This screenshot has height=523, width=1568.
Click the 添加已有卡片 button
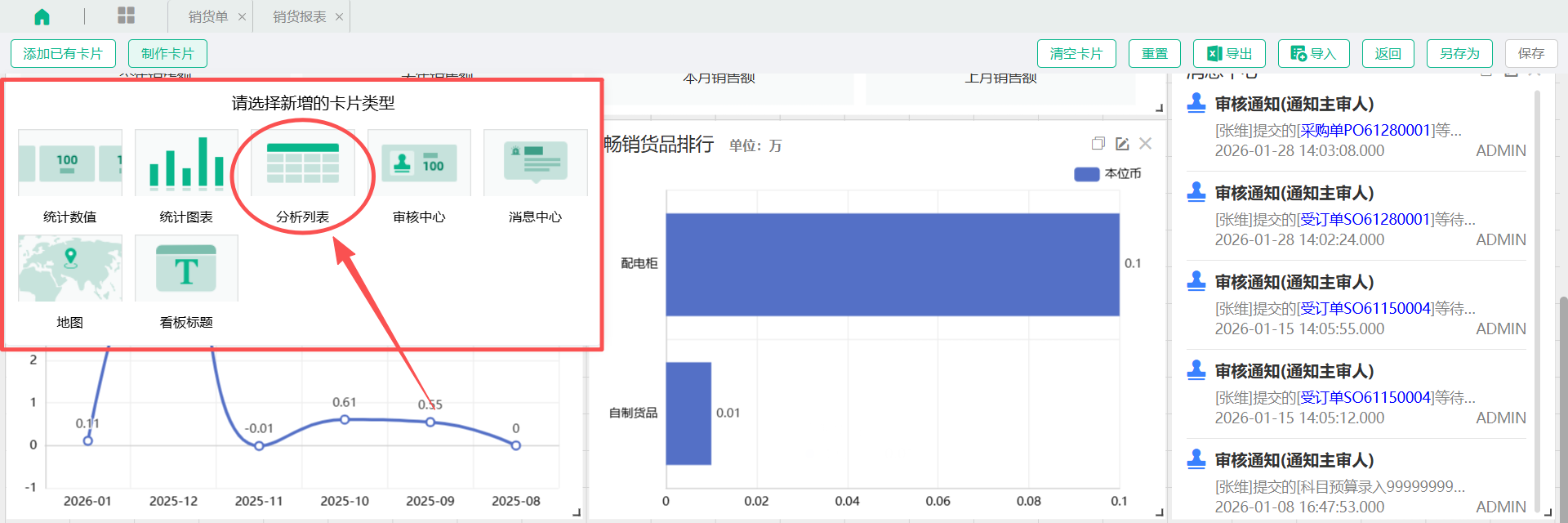[63, 54]
